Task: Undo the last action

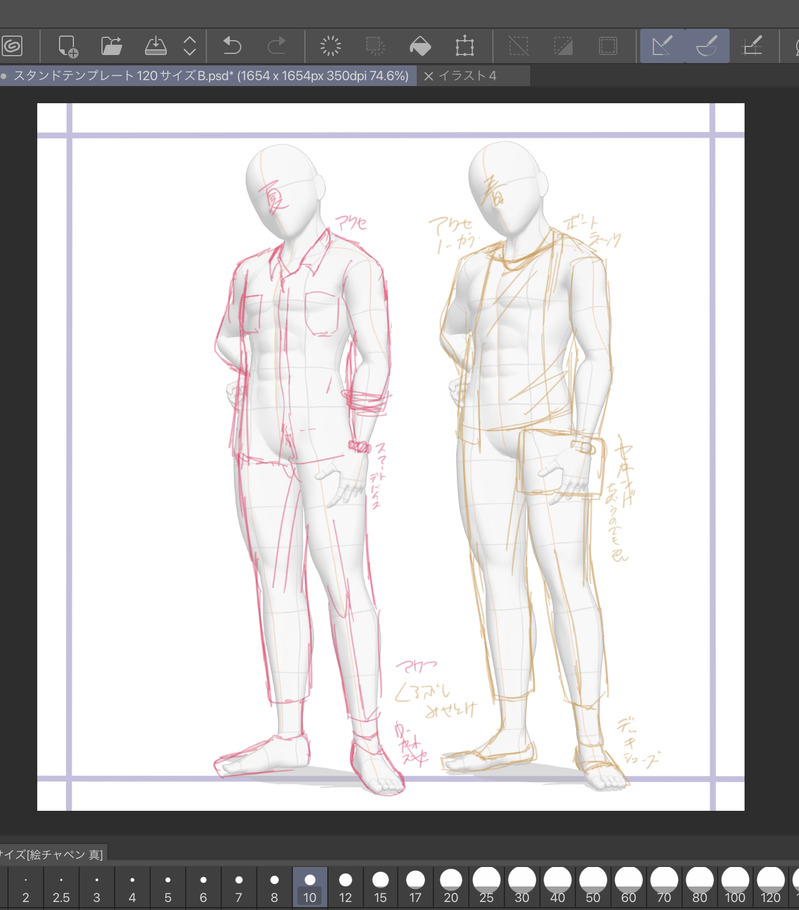Action: click(x=232, y=46)
